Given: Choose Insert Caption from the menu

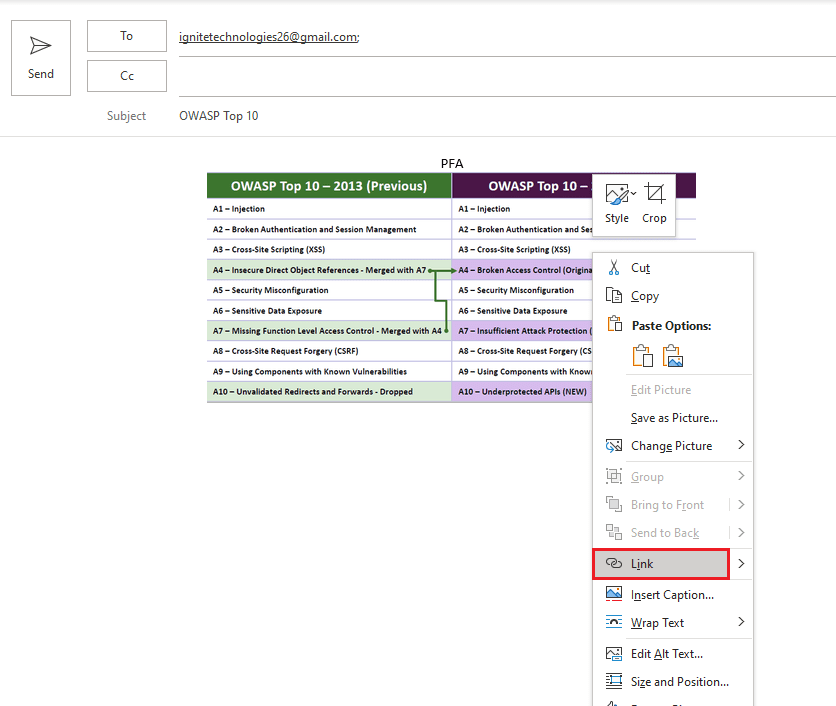Looking at the screenshot, I should [672, 595].
